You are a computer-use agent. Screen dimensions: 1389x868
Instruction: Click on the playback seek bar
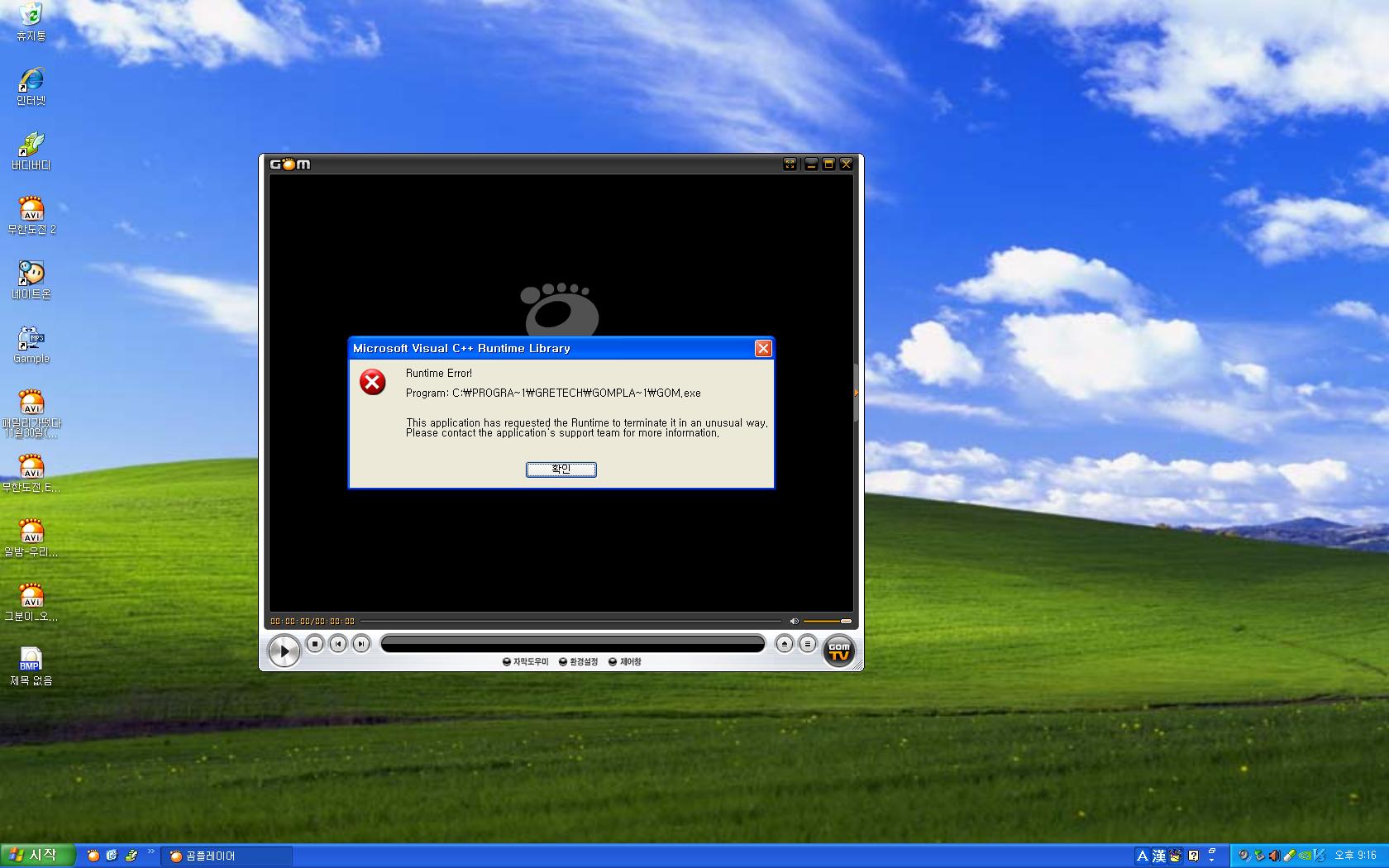(x=570, y=621)
